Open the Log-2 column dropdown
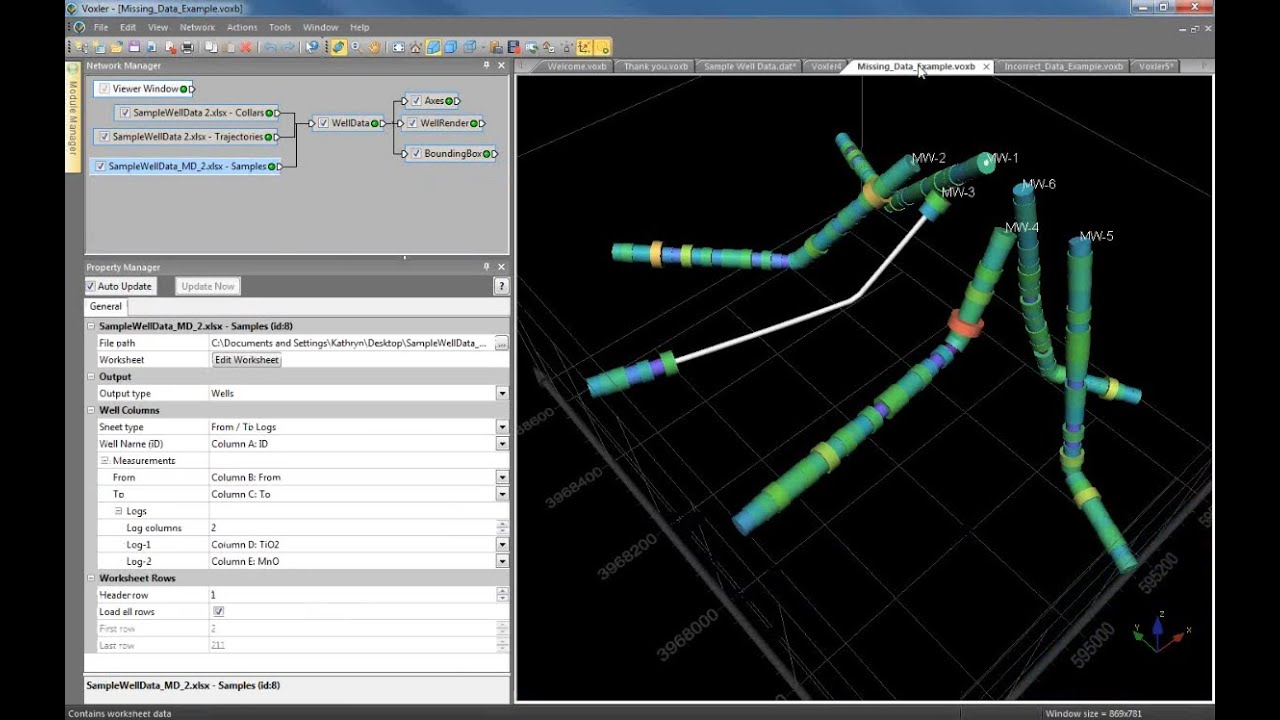Screen dimensions: 1280x720 coord(502,561)
